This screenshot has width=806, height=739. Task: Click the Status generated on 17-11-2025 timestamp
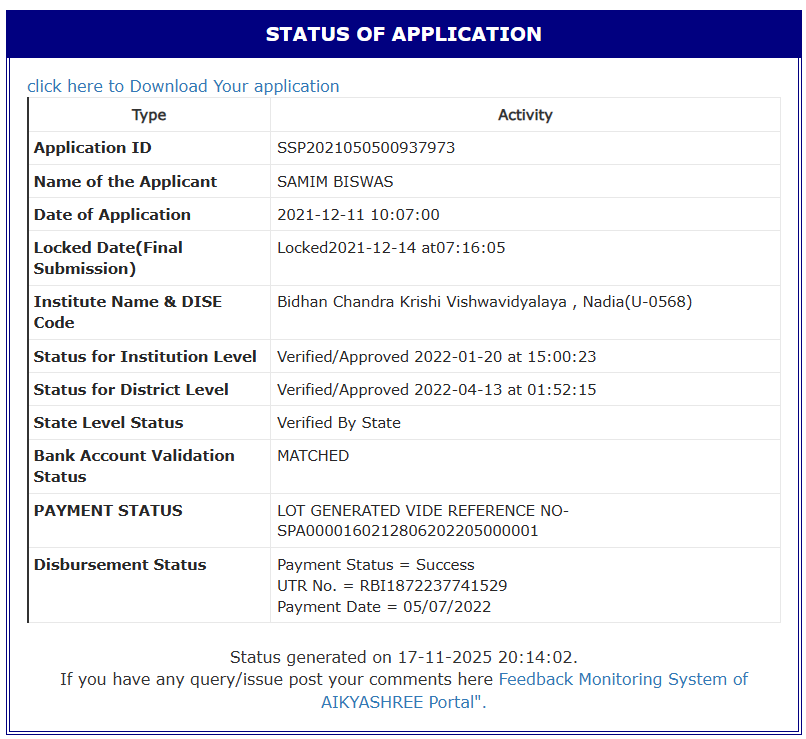point(403,658)
